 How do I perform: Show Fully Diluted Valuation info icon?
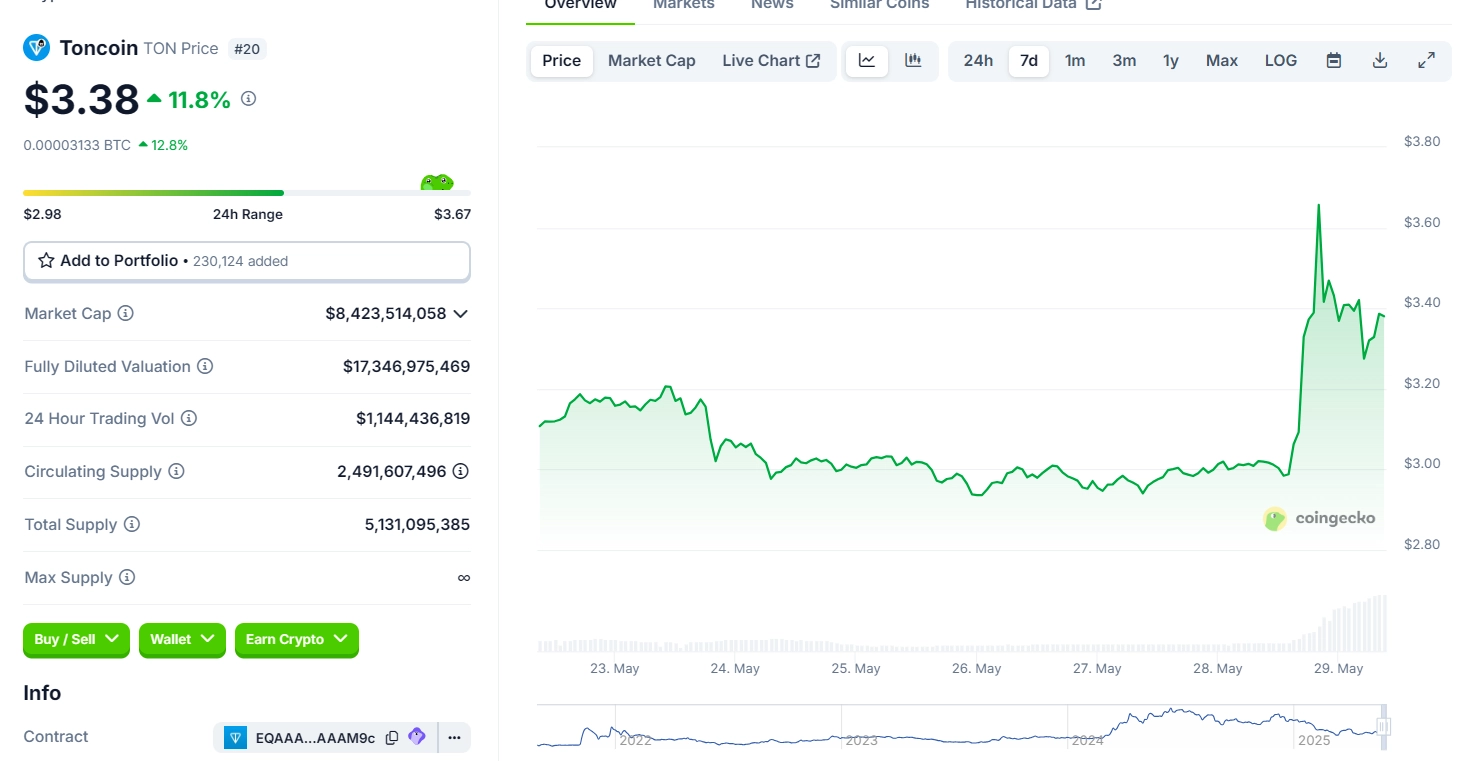[x=205, y=366]
